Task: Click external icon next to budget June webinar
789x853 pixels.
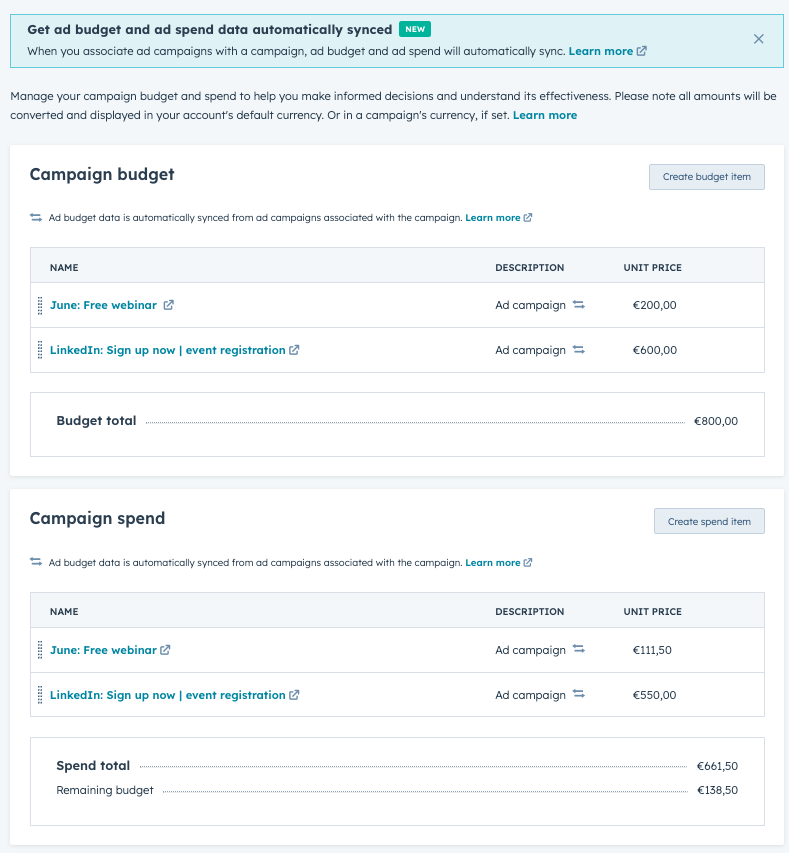Action: point(169,305)
